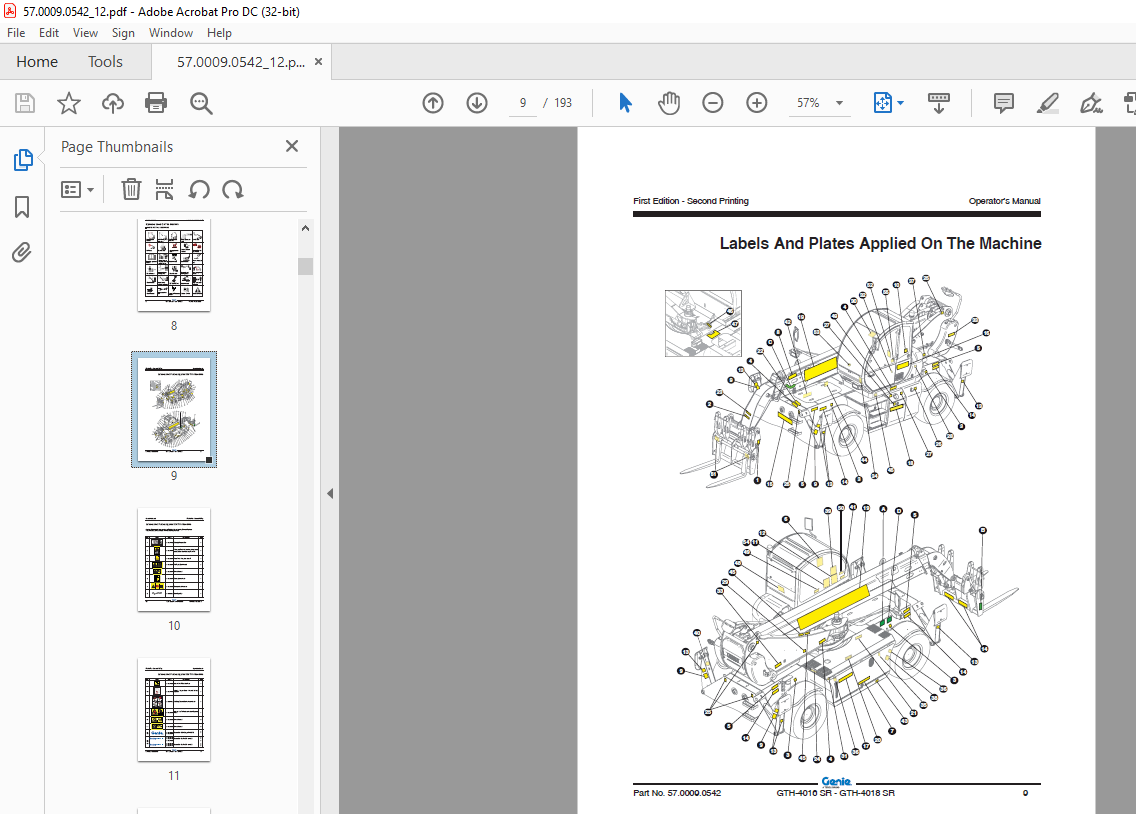The height and width of the screenshot is (814, 1136).
Task: Open the Bookmarks pane
Action: tap(22, 207)
